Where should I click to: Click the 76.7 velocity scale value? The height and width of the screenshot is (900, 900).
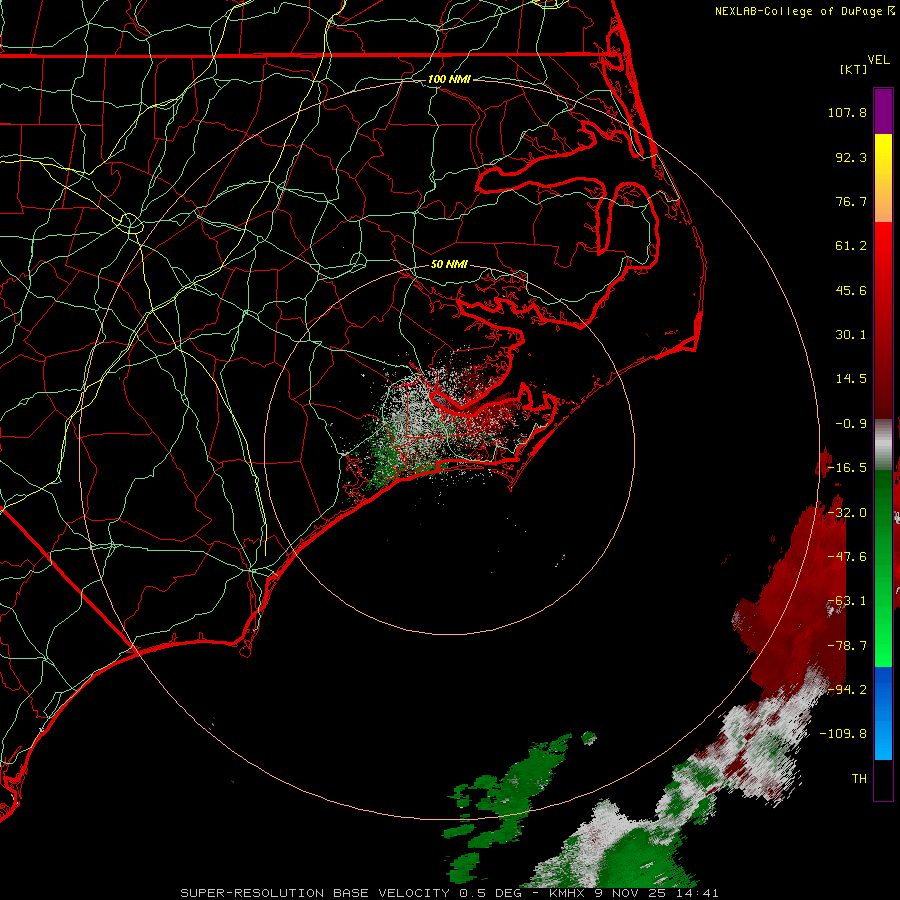(851, 201)
